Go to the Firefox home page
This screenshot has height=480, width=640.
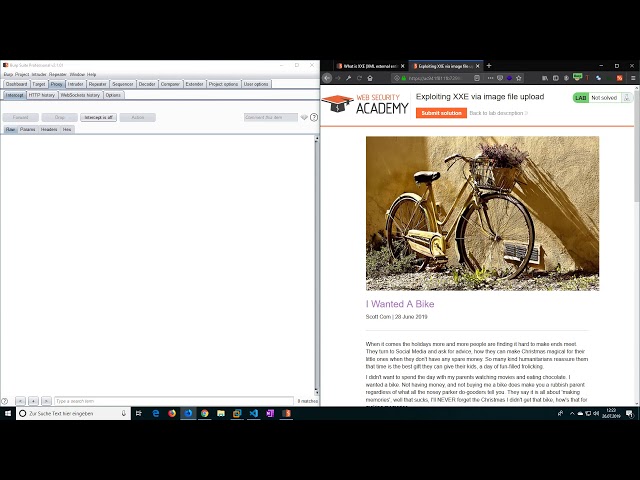(x=370, y=78)
